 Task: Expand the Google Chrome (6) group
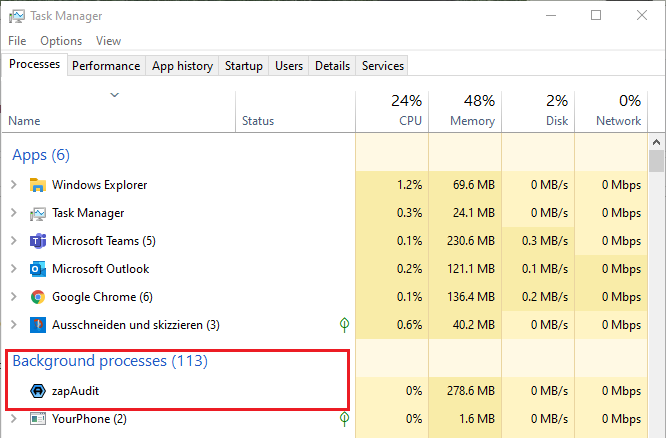point(14,297)
